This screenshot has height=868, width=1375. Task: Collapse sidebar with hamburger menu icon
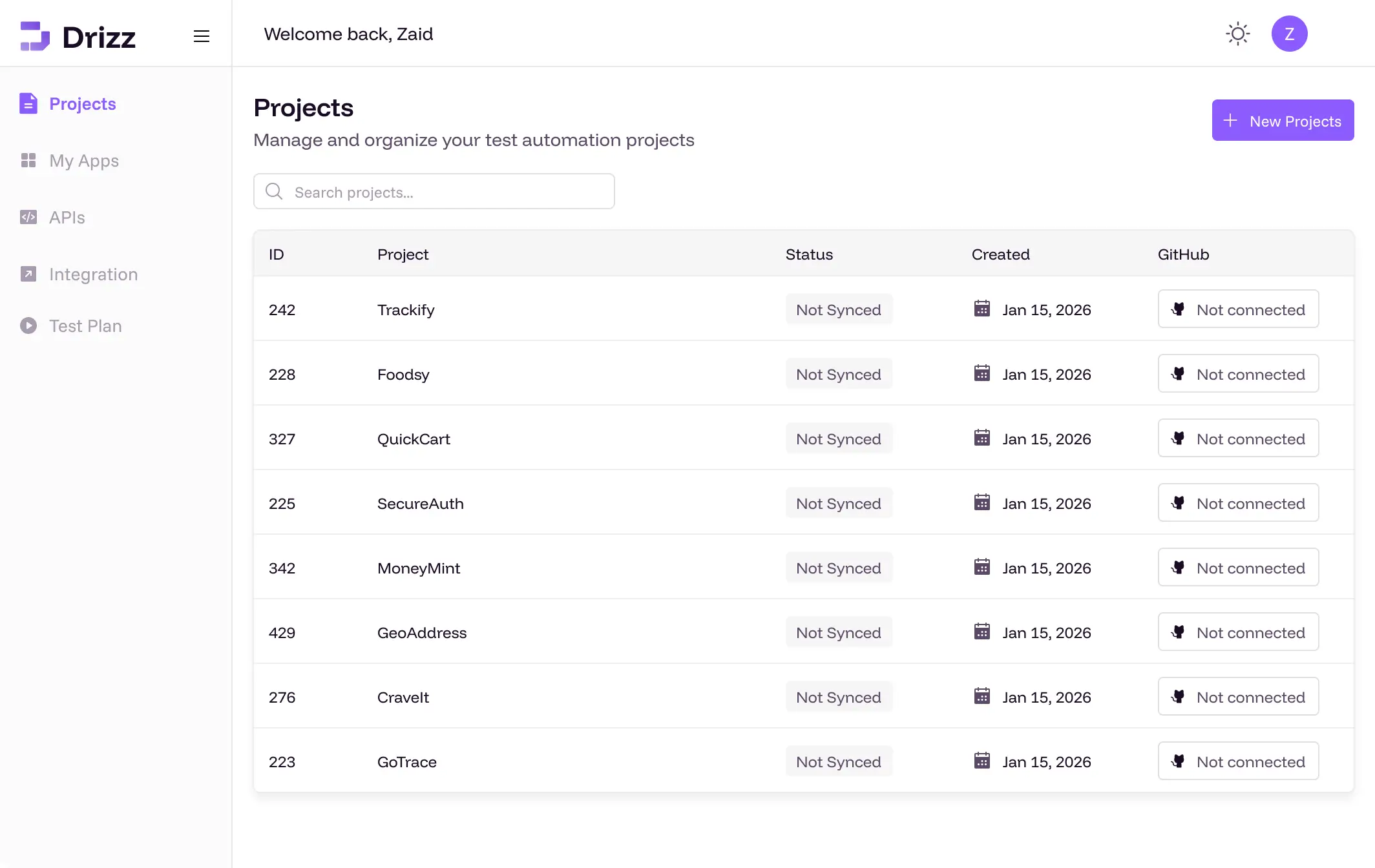tap(202, 36)
